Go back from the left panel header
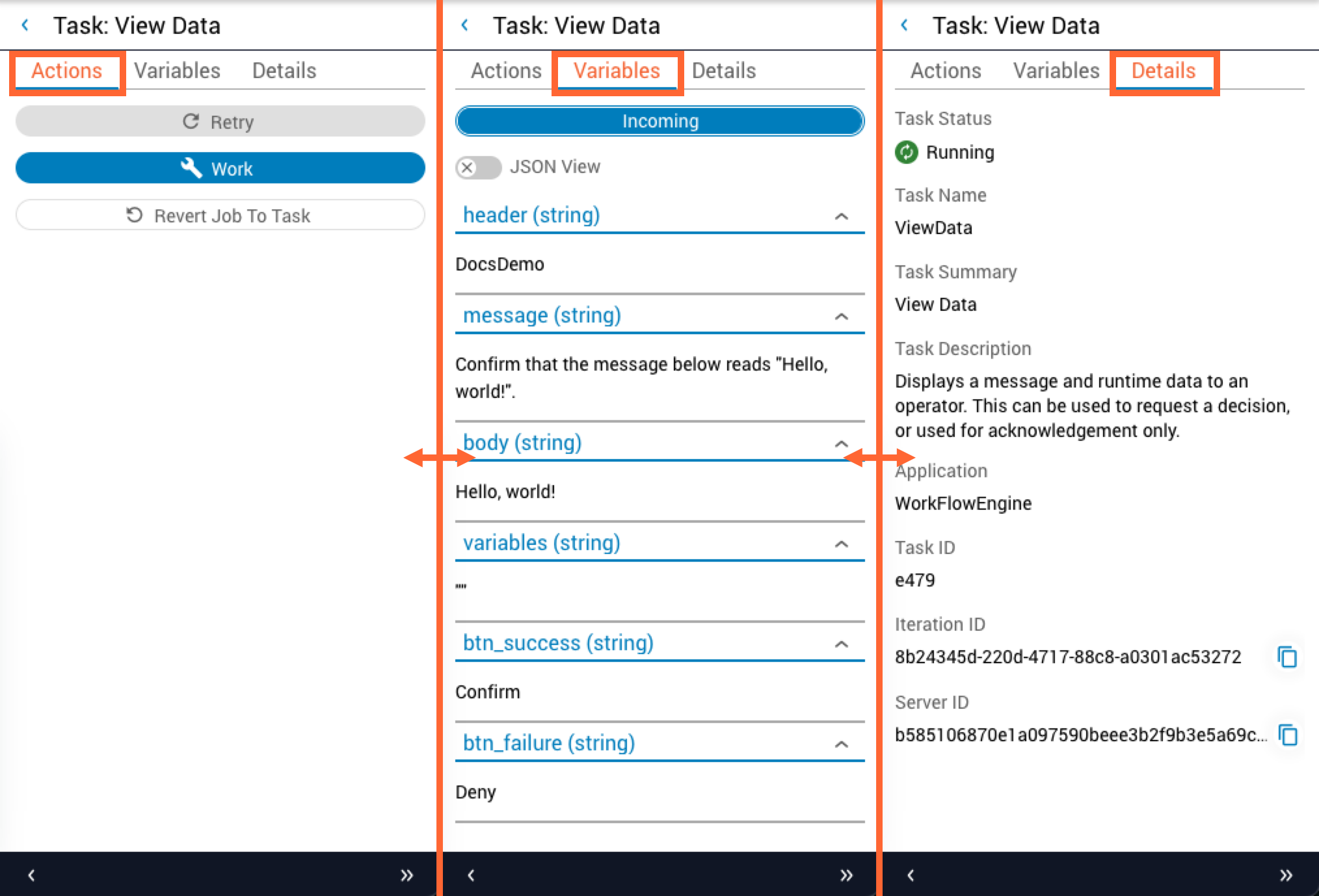This screenshot has height=896, width=1319. [25, 25]
